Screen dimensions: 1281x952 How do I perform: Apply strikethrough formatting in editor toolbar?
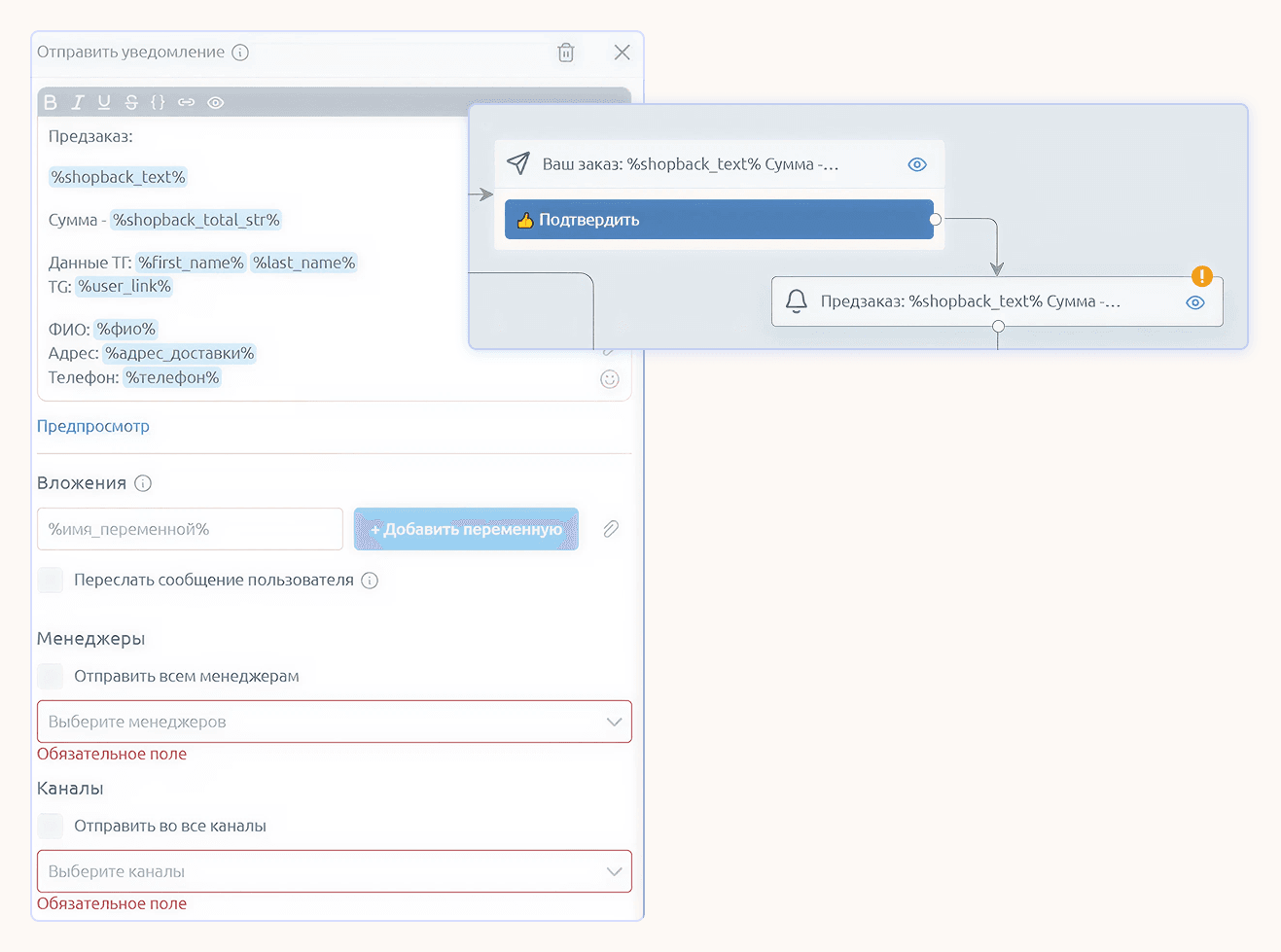pyautogui.click(x=131, y=102)
